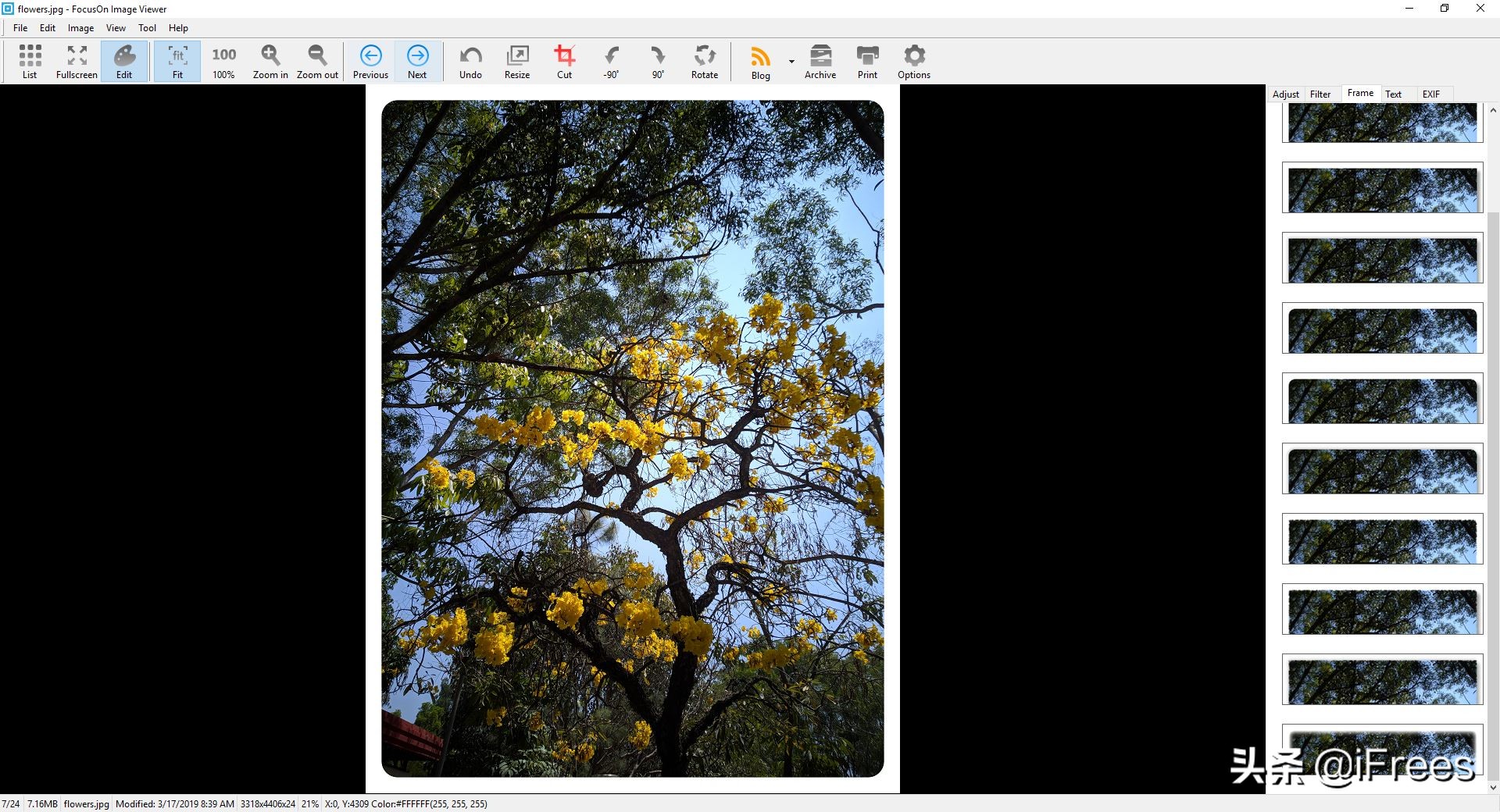Click the Zoom out tool
The image size is (1500, 812).
[x=317, y=62]
